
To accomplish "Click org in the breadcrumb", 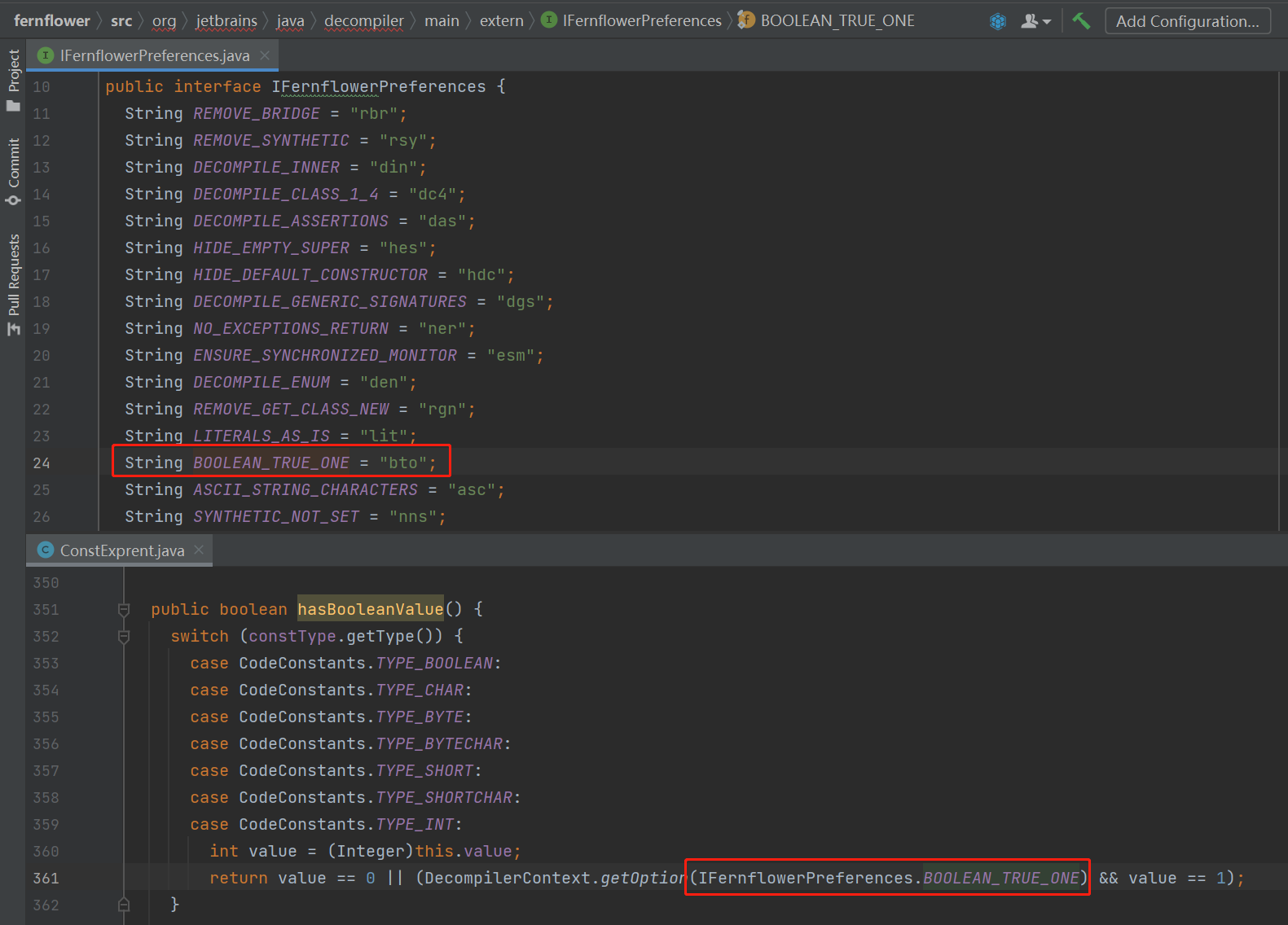I will [x=164, y=21].
